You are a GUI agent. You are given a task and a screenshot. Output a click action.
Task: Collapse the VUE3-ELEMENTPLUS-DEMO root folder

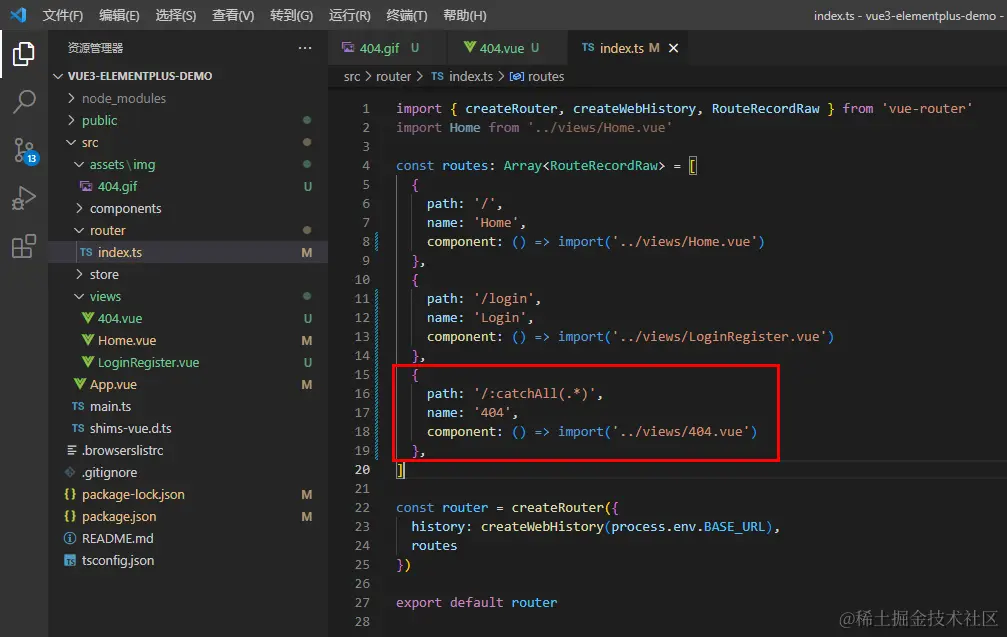pyautogui.click(x=58, y=76)
